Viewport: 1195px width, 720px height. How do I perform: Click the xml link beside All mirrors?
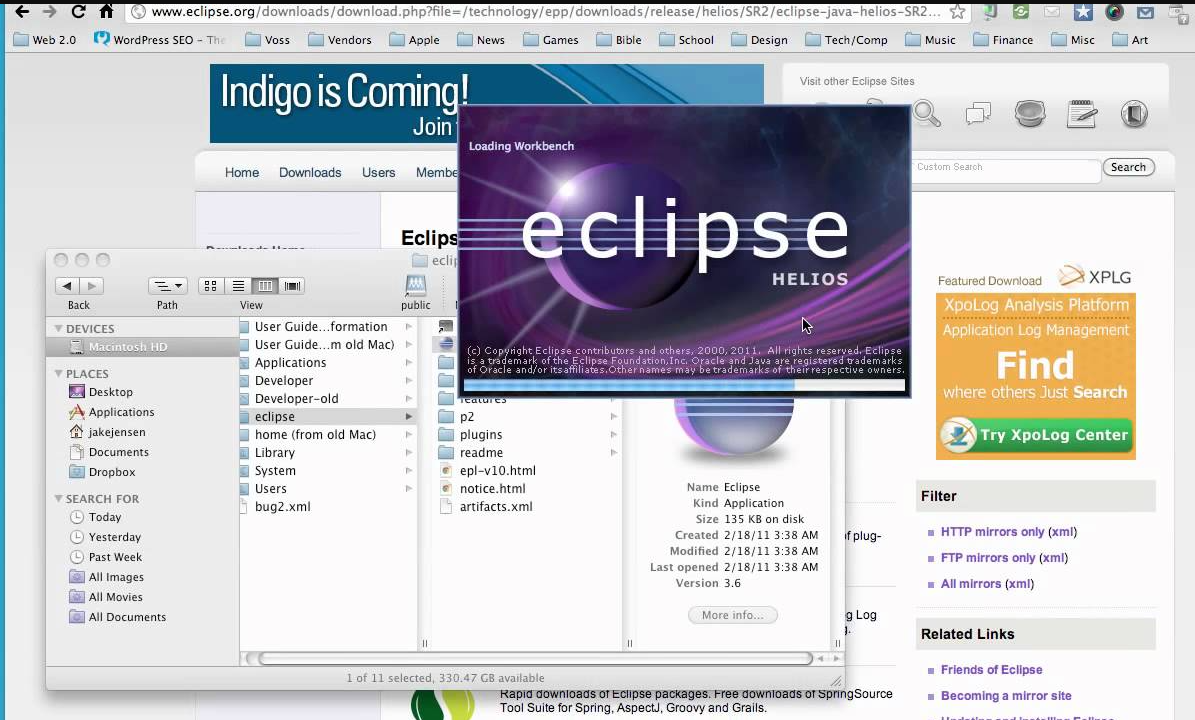1019,584
